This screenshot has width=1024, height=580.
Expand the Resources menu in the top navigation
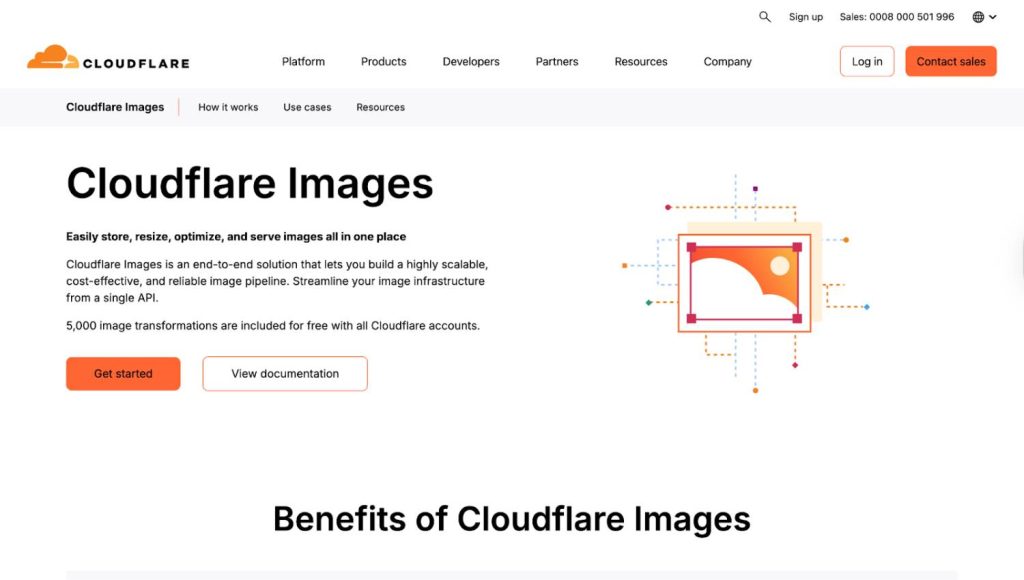640,61
